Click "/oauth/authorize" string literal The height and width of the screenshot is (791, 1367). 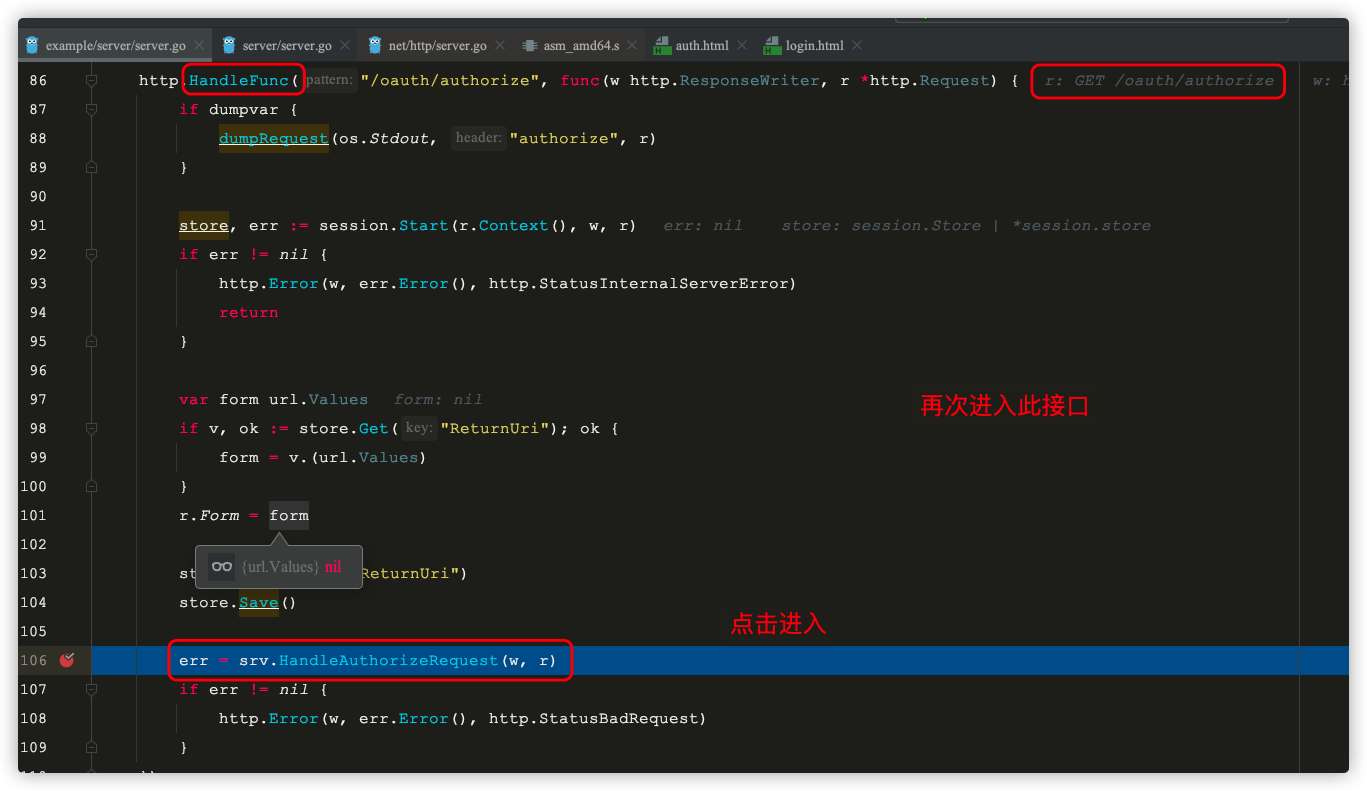(x=449, y=80)
